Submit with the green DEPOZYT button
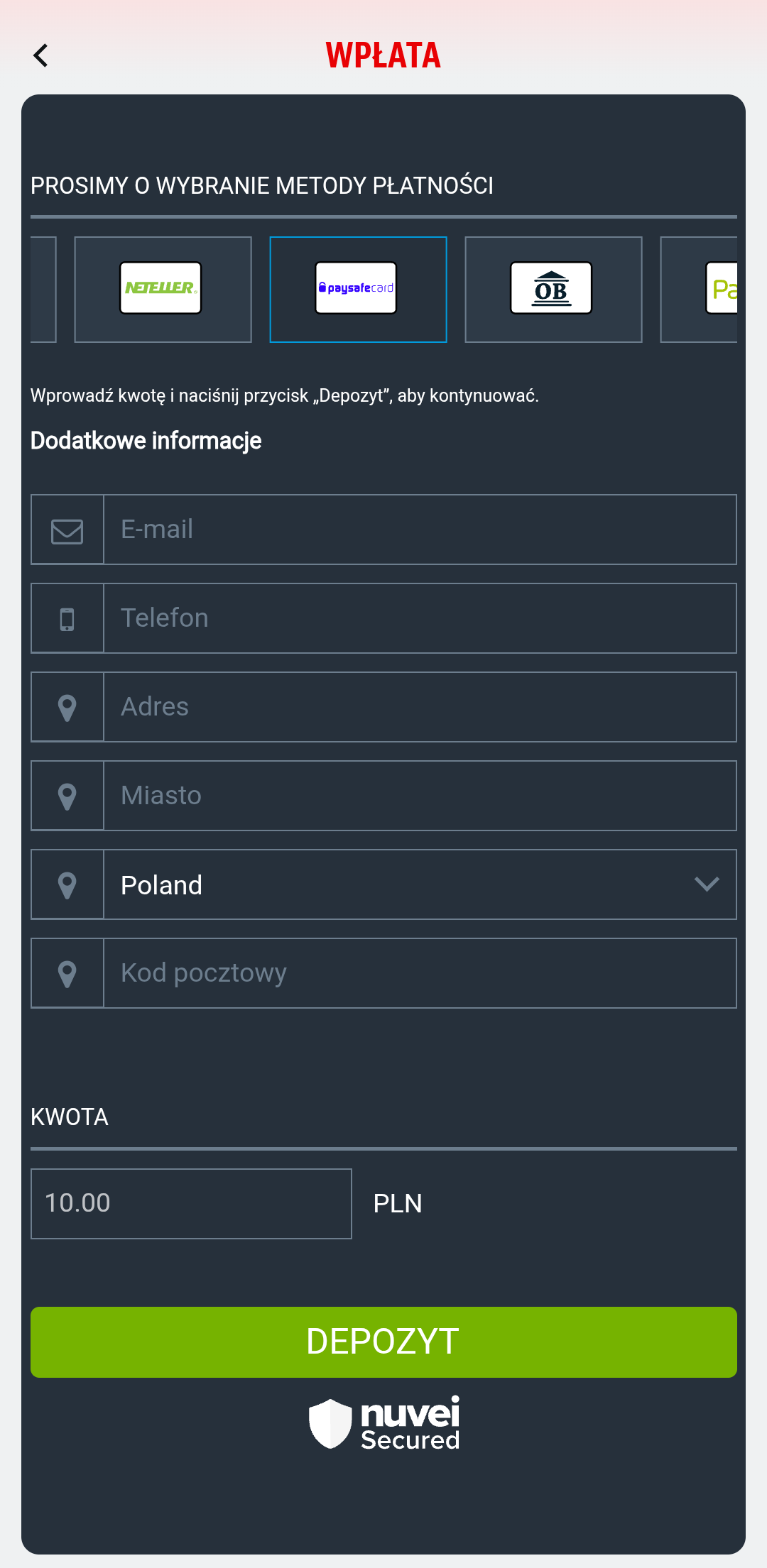This screenshot has height=1568, width=767. point(383,1342)
